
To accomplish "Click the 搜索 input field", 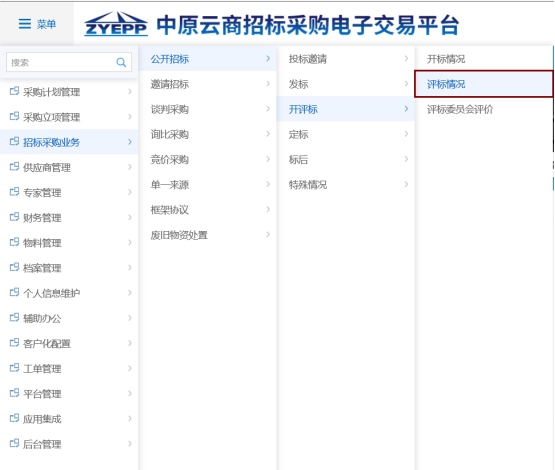I will [69, 63].
